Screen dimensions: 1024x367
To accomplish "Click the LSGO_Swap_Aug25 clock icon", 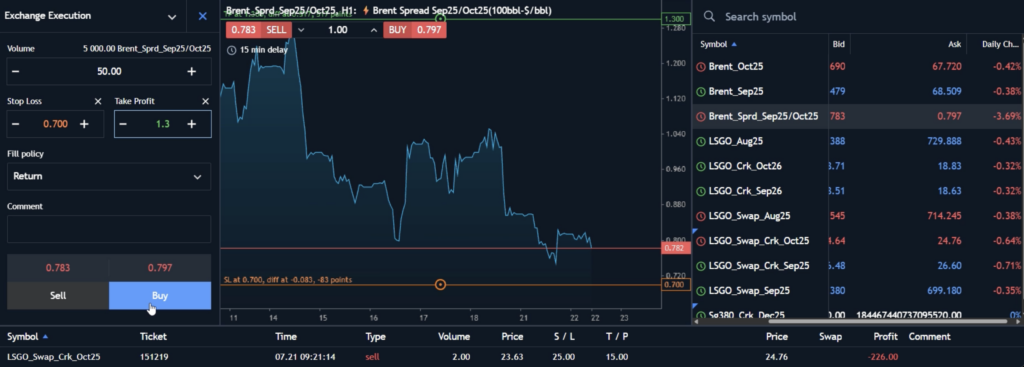I will (701, 216).
